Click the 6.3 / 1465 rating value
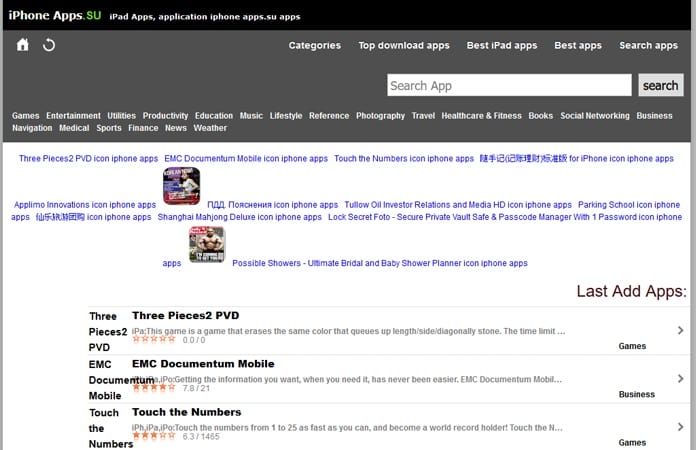Image resolution: width=696 pixels, height=450 pixels. (x=201, y=437)
